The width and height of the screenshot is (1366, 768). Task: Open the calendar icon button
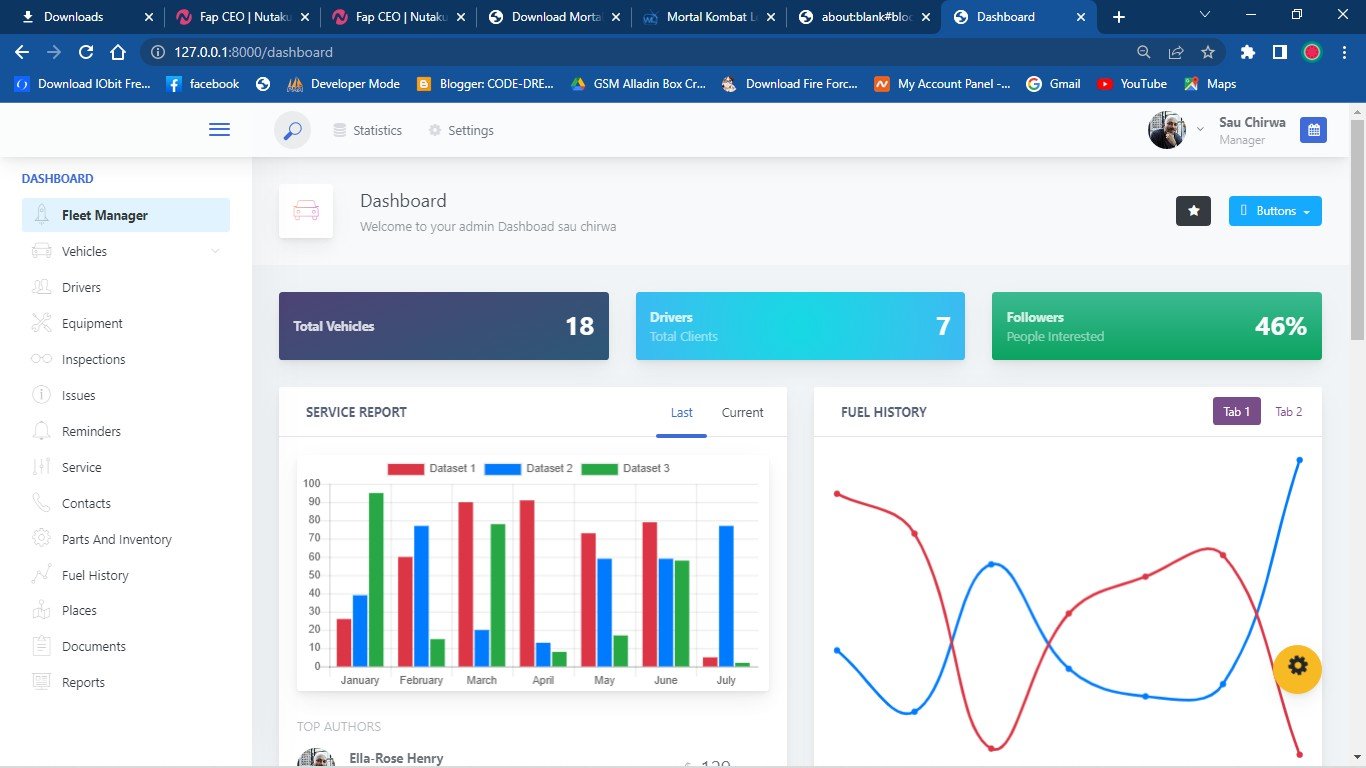tap(1313, 130)
